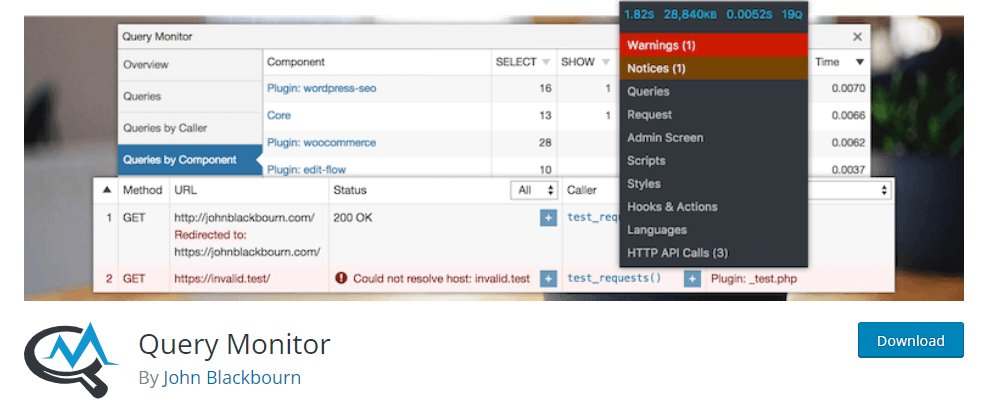Click Plugin: _test.php cell
This screenshot has width=1002, height=416.
click(x=753, y=279)
